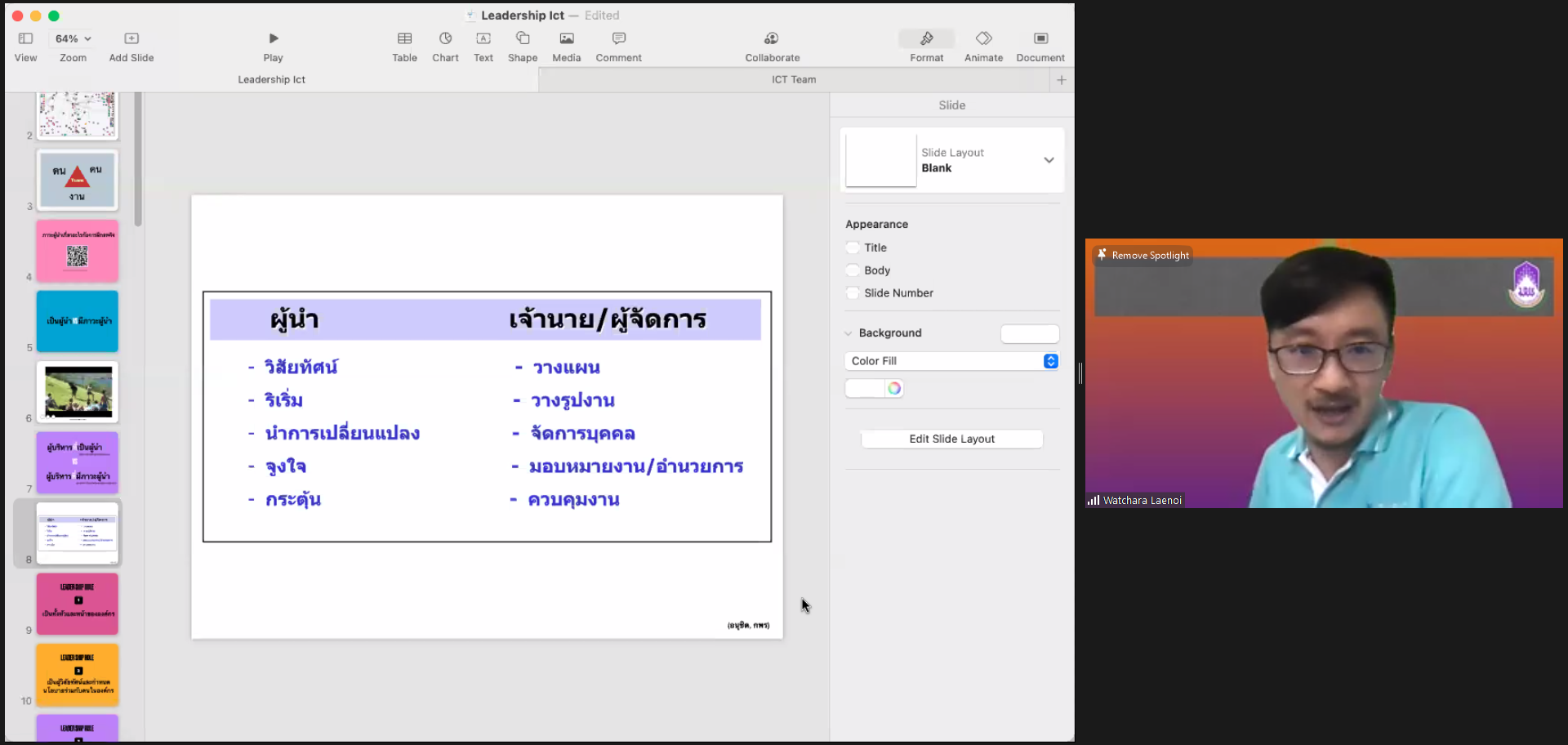
Task: Open the Format inspector
Action: pyautogui.click(x=926, y=47)
